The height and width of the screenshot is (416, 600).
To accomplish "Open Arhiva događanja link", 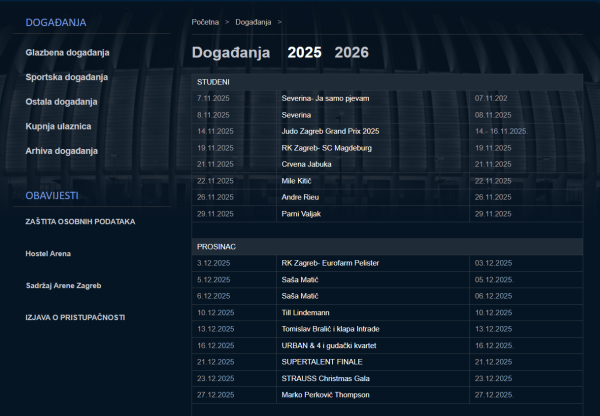I will pyautogui.click(x=62, y=150).
